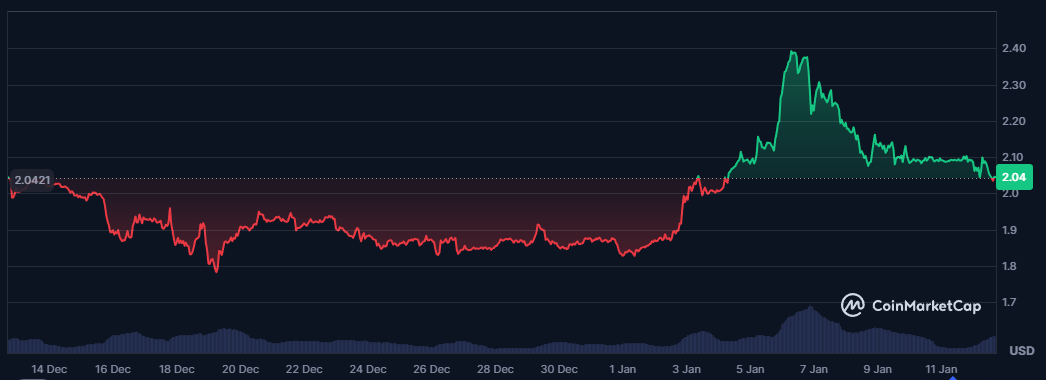This screenshot has width=1046, height=380.
Task: Click the red price low near 1.8
Action: click(215, 271)
